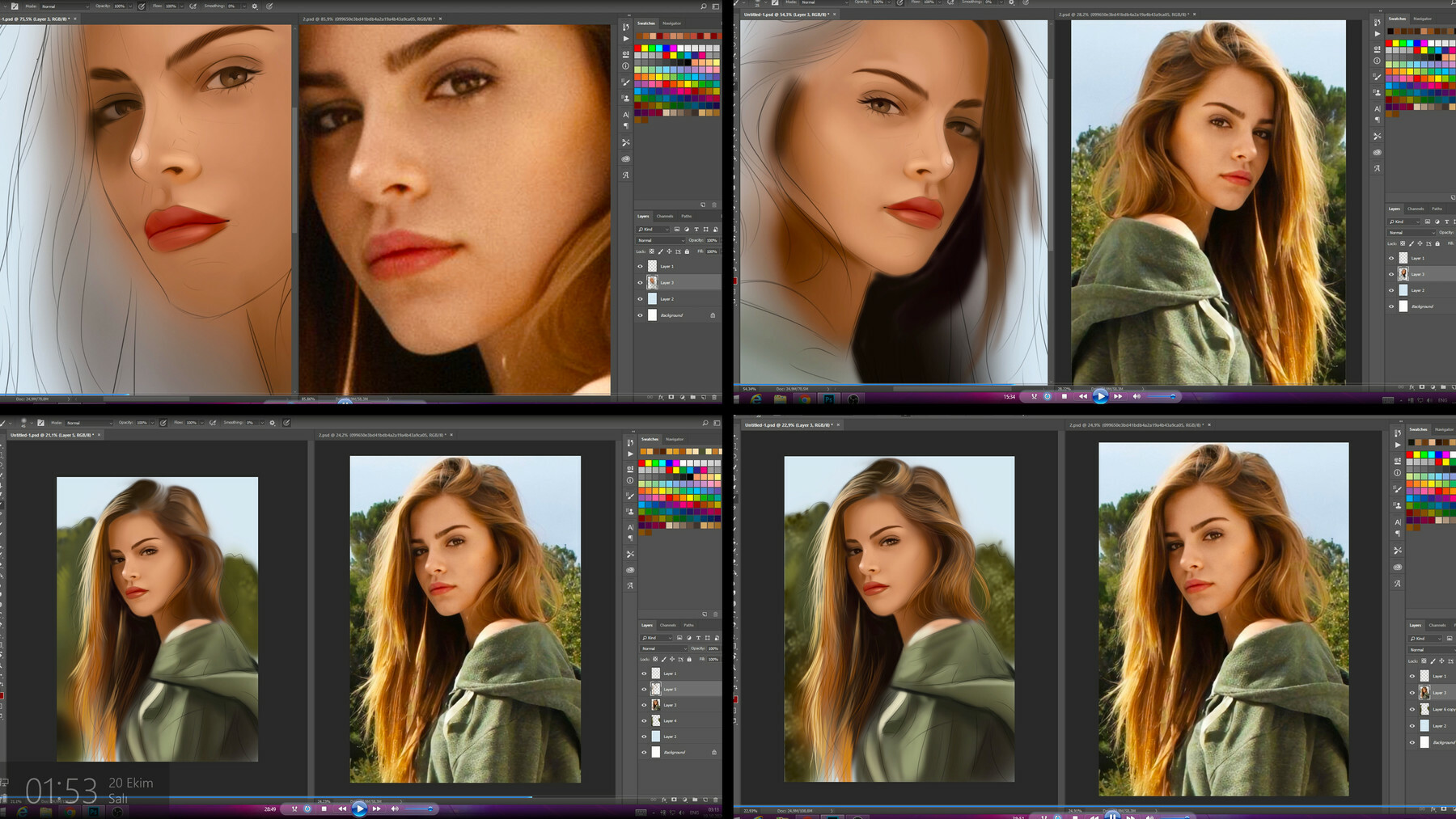The height and width of the screenshot is (819, 1456).
Task: Hide Layer 4 in the bottom-left Layers panel
Action: click(x=645, y=721)
